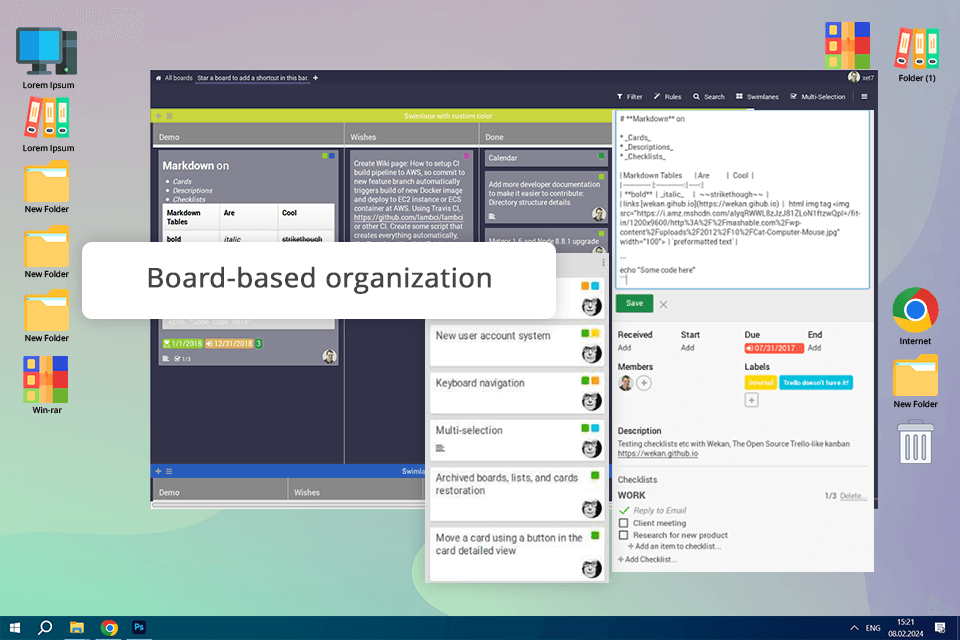960x640 pixels.
Task: Click the Trello doesn't have it! label
Action: click(816, 383)
